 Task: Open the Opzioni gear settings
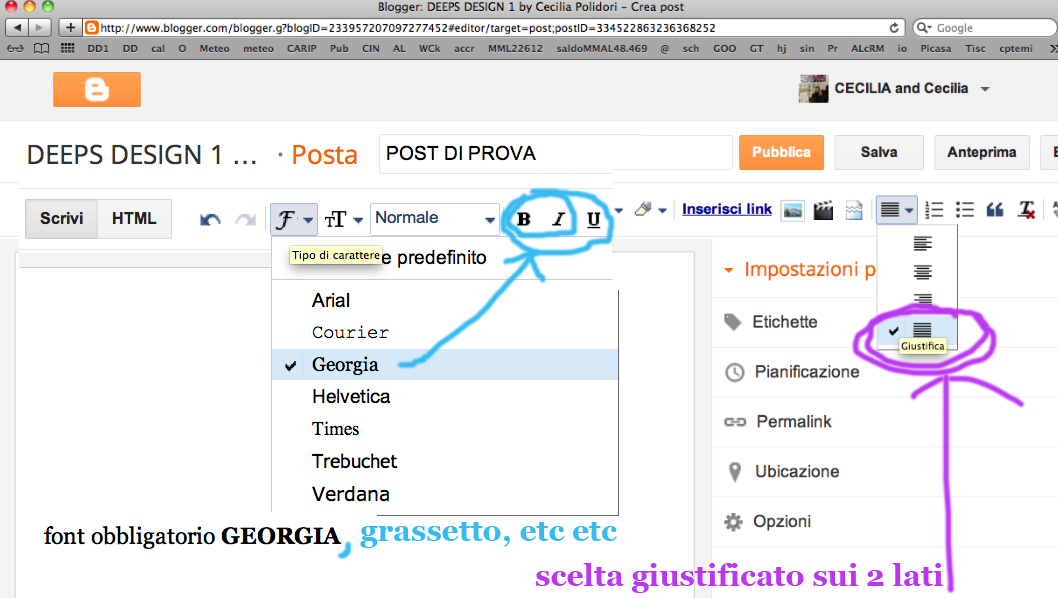pos(767,521)
